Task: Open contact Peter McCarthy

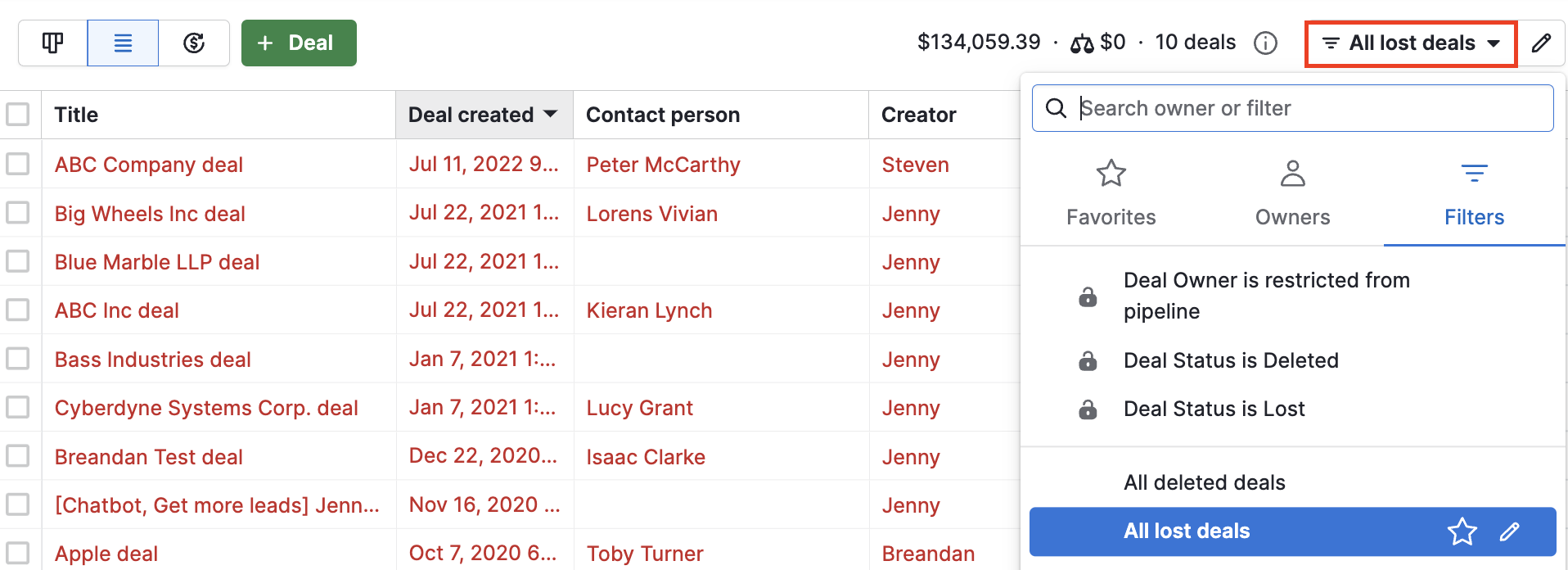Action: tap(663, 165)
